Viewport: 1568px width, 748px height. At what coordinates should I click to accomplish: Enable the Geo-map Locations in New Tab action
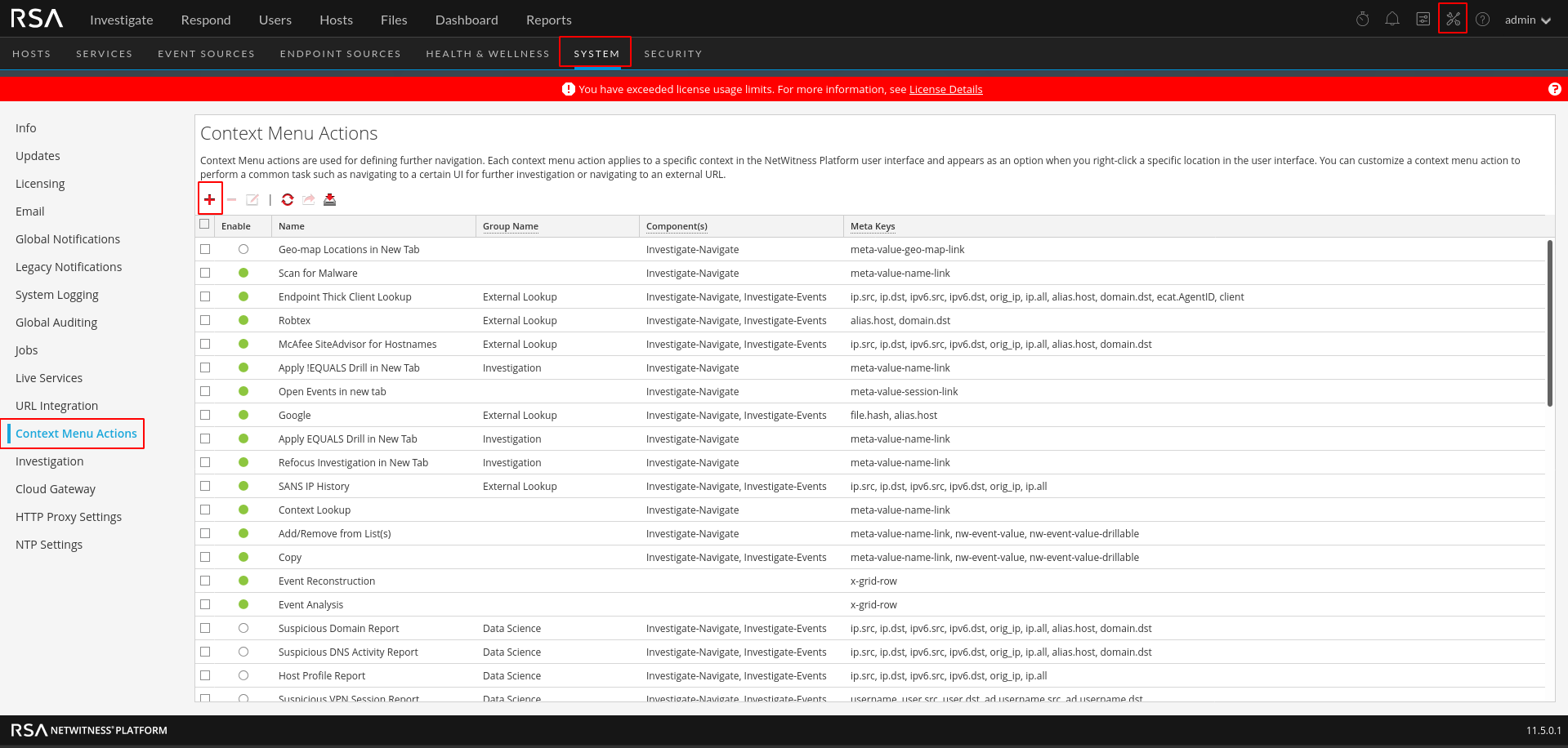(243, 249)
